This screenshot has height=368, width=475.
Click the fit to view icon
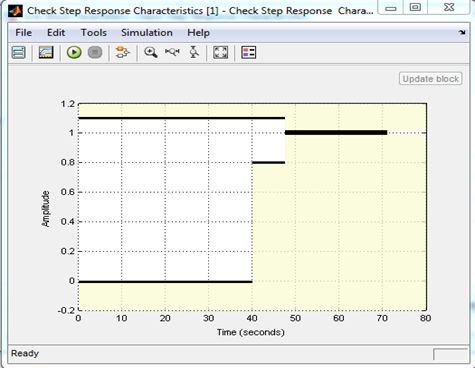(x=221, y=52)
